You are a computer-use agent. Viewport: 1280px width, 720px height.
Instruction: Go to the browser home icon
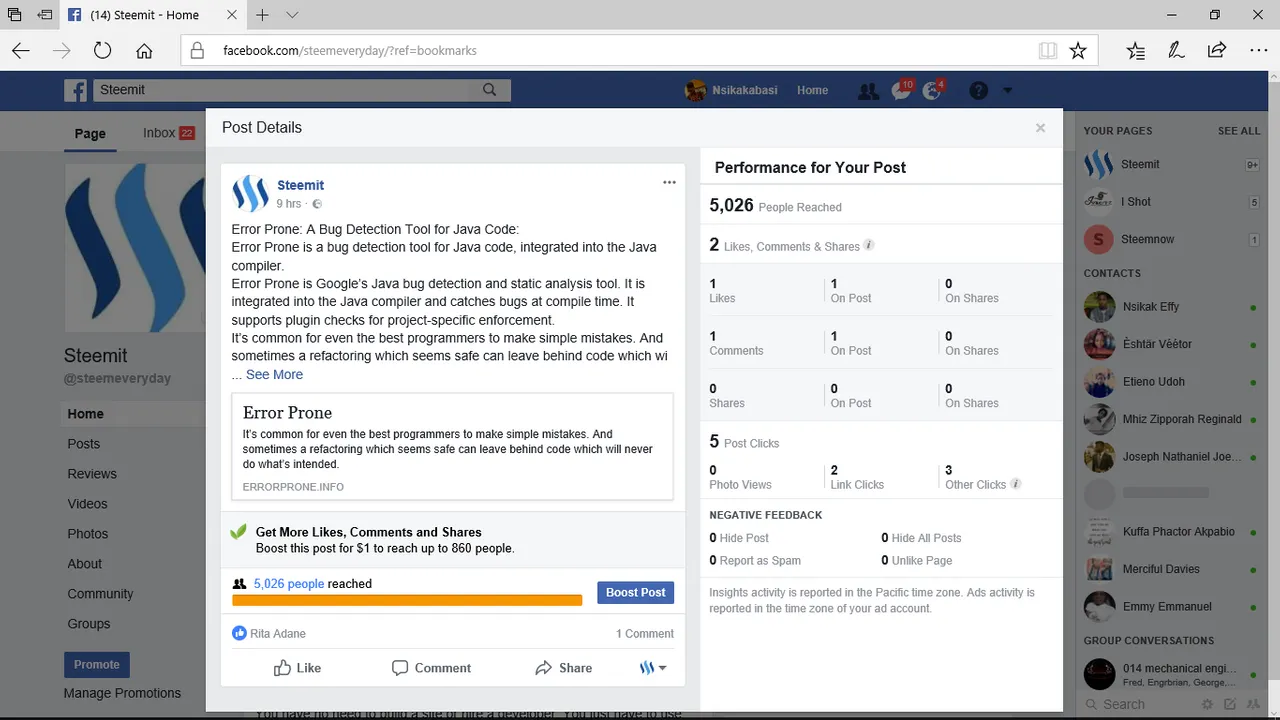pos(144,51)
